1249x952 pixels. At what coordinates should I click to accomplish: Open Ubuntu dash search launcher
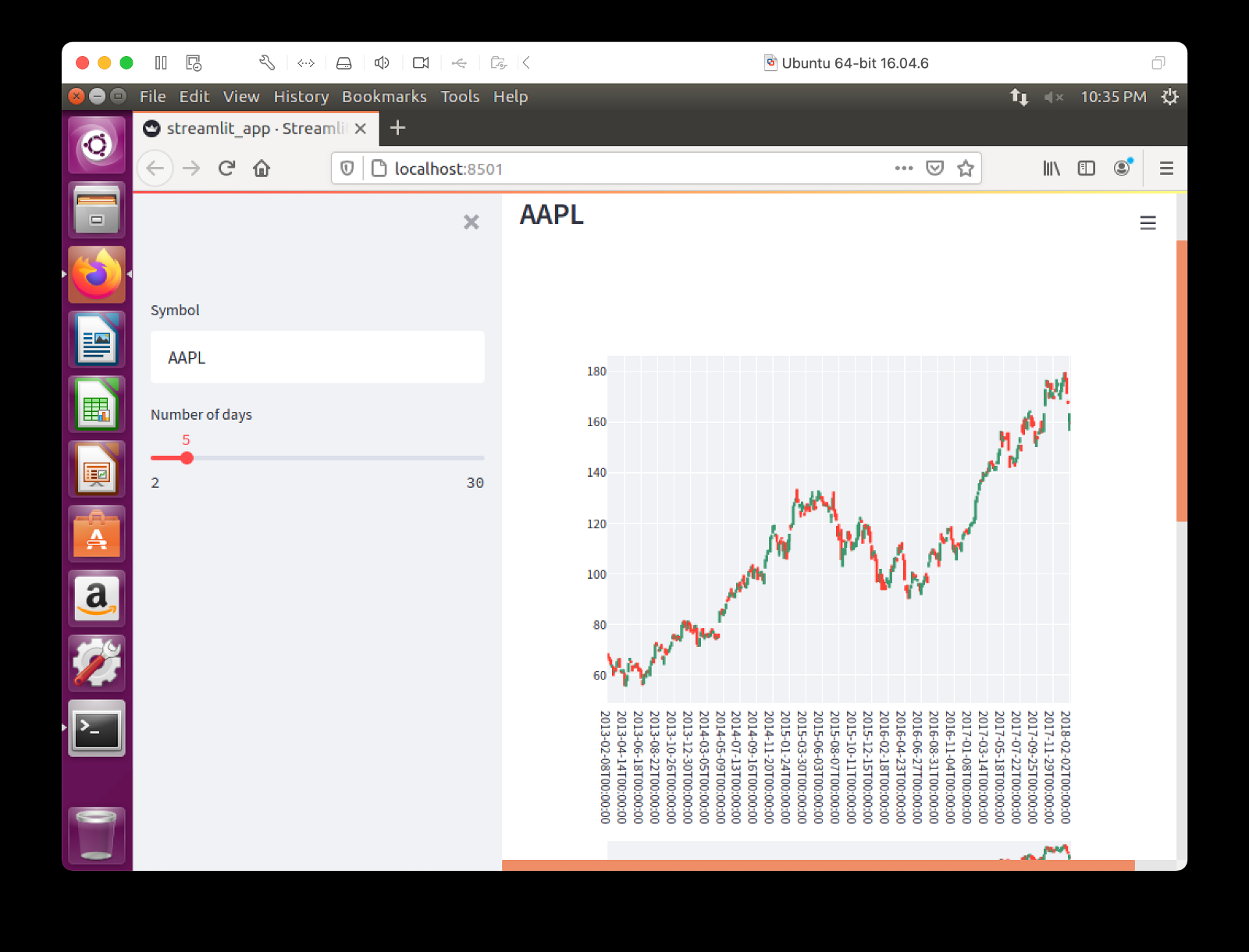[x=97, y=145]
